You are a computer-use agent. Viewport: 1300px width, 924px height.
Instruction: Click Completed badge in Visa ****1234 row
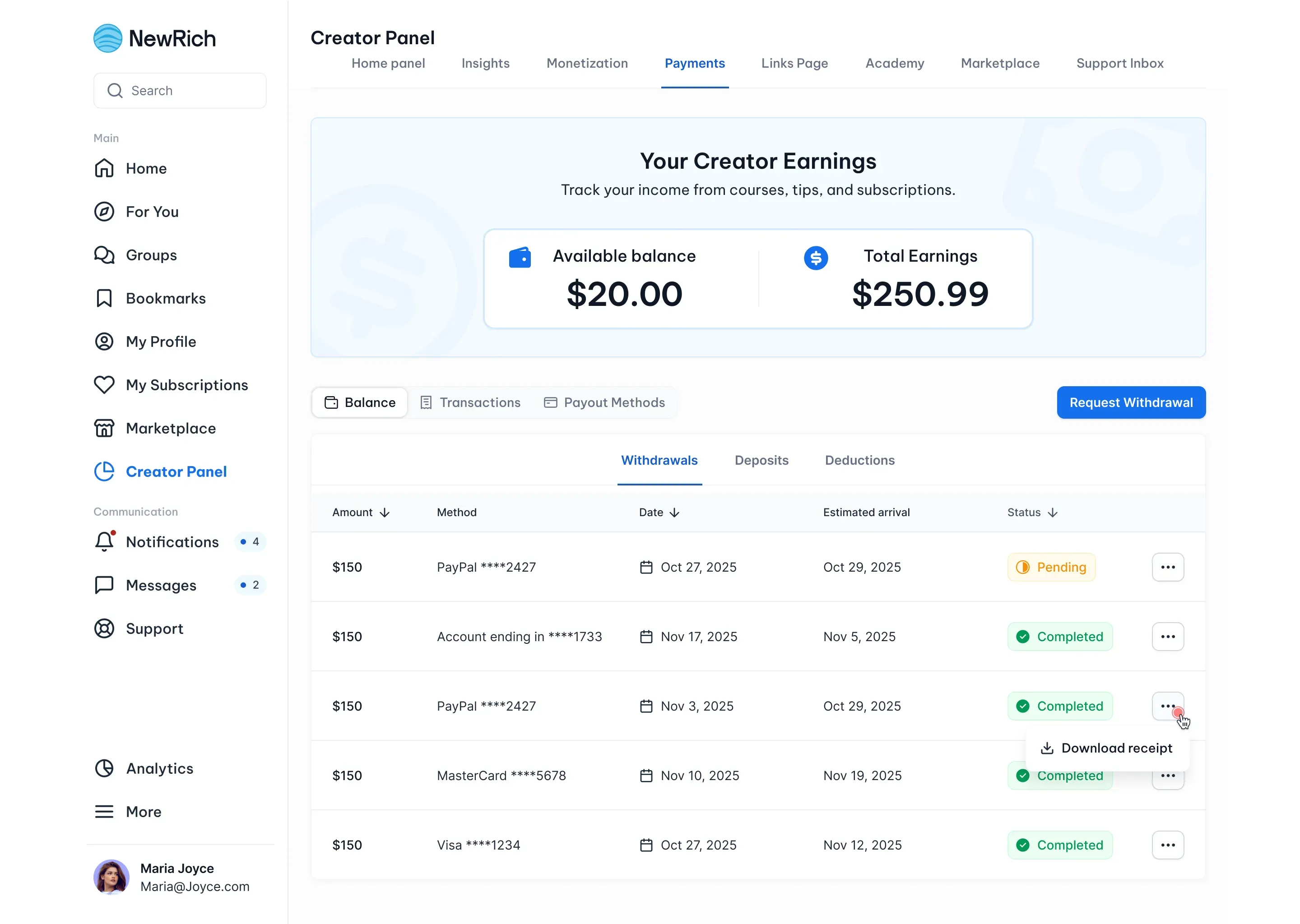[1060, 845]
